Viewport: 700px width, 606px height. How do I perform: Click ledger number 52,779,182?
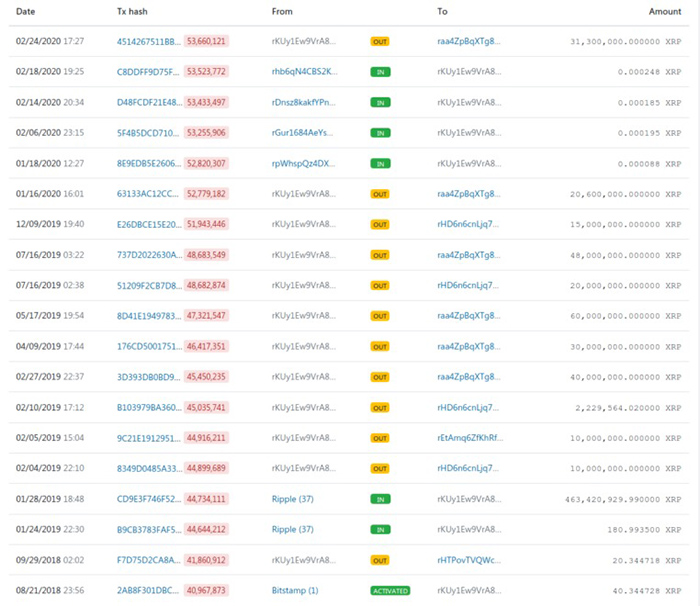tap(206, 194)
